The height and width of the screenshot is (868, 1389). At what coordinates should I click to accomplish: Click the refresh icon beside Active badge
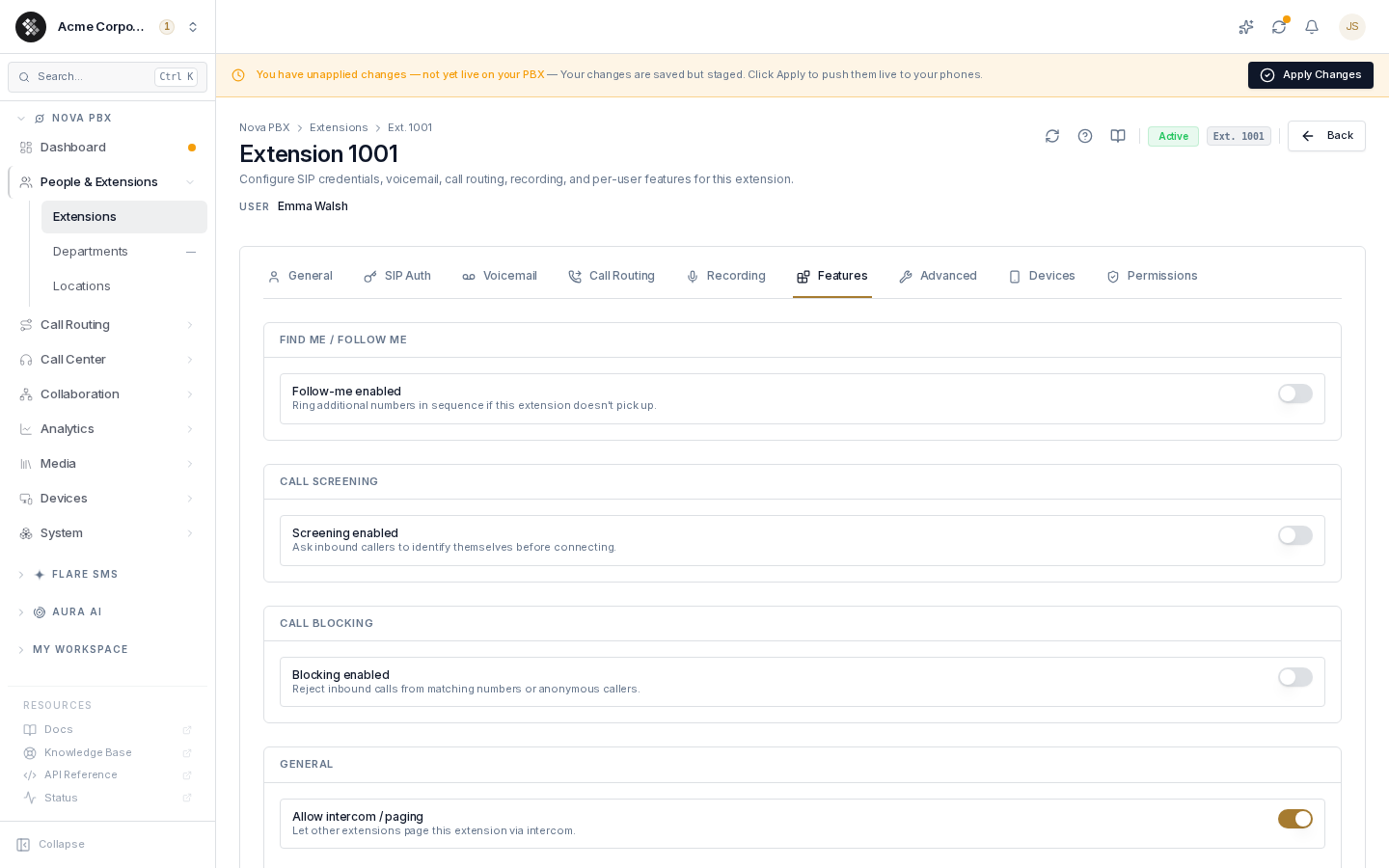tap(1052, 136)
